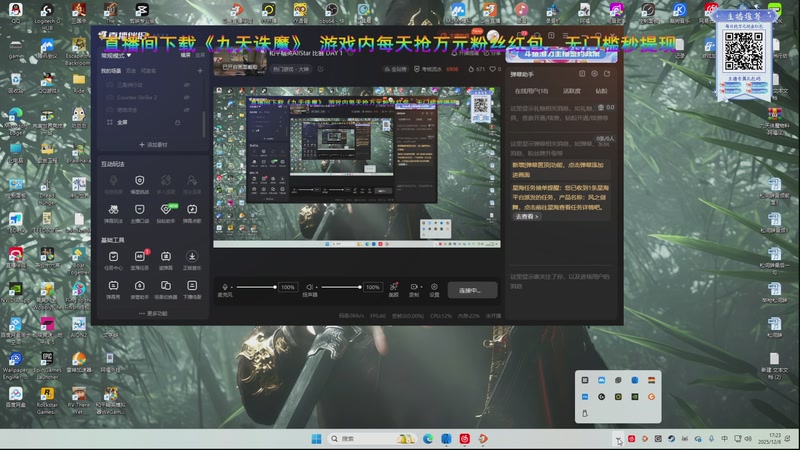Image resolution: width=800 pixels, height=450 pixels.
Task: Click the taskbar search box
Action: click(x=372, y=439)
